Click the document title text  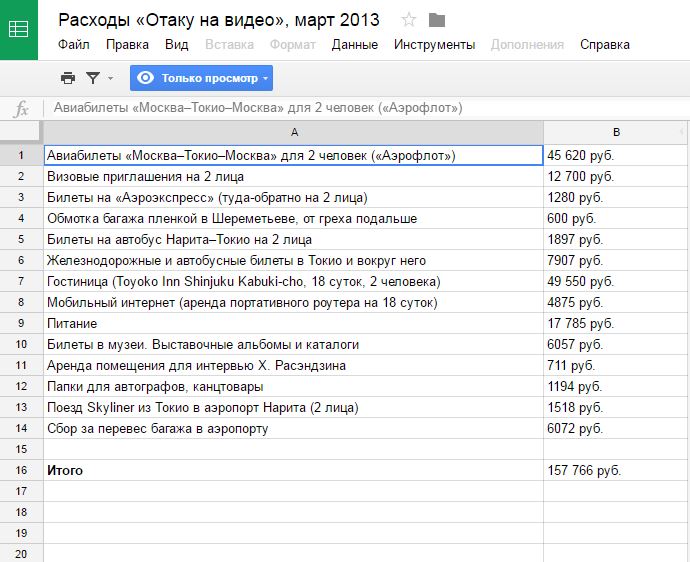tap(219, 20)
